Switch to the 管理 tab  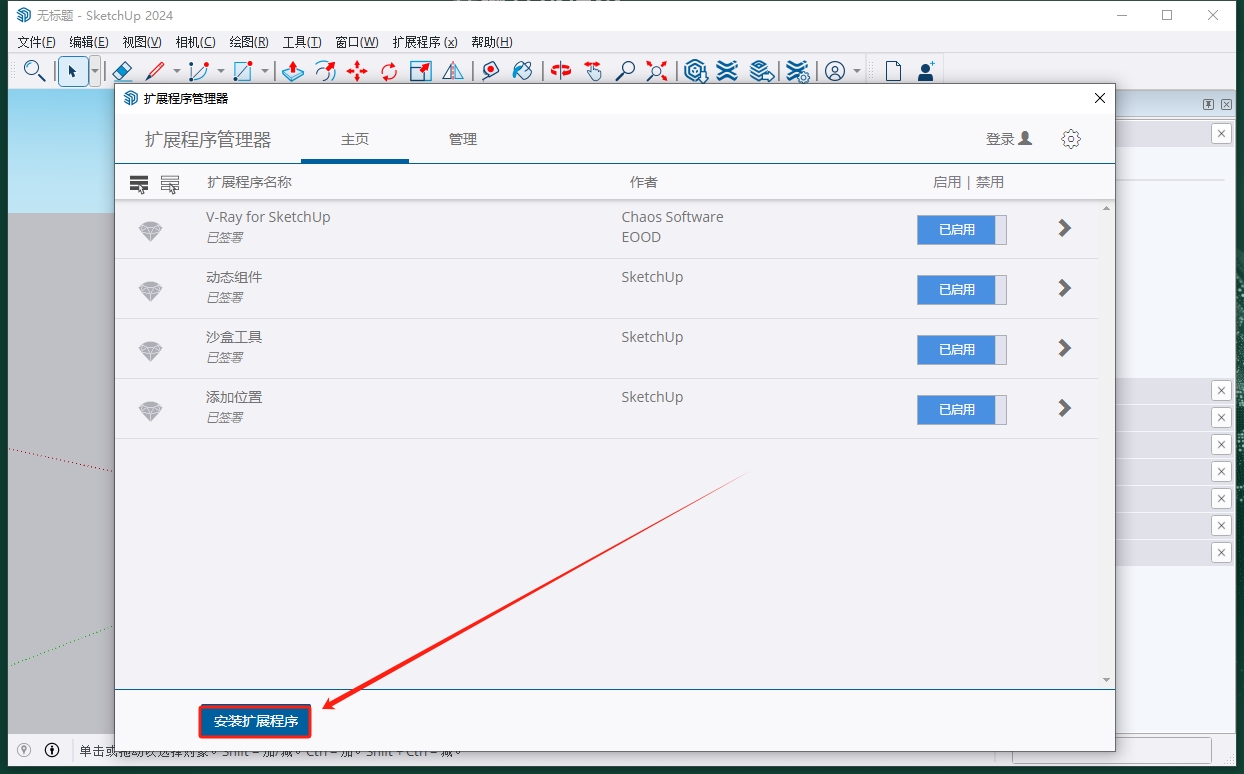pos(463,139)
